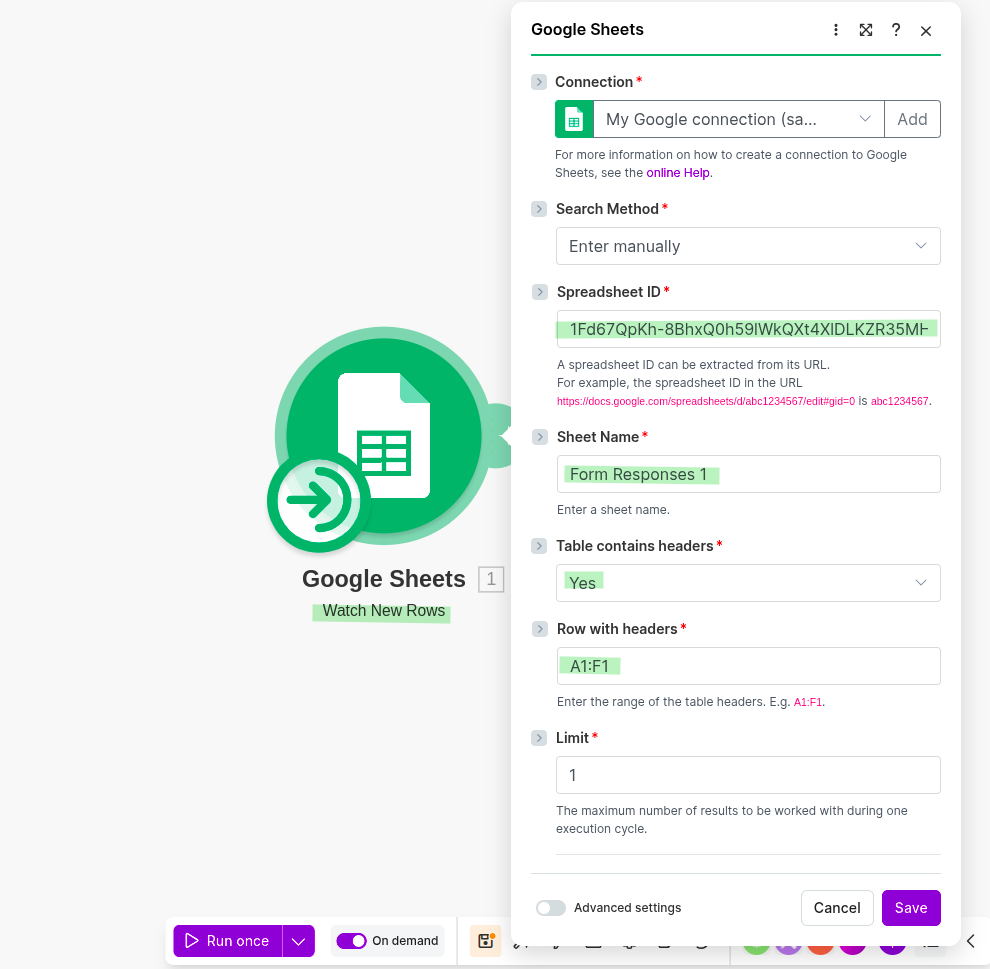Collapse the bottom toolbar with the left chevron

(x=970, y=941)
